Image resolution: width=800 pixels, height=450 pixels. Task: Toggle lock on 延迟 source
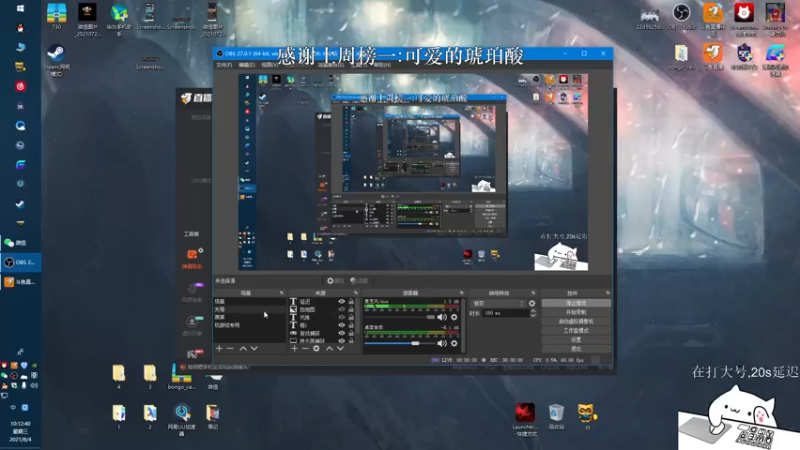point(351,302)
